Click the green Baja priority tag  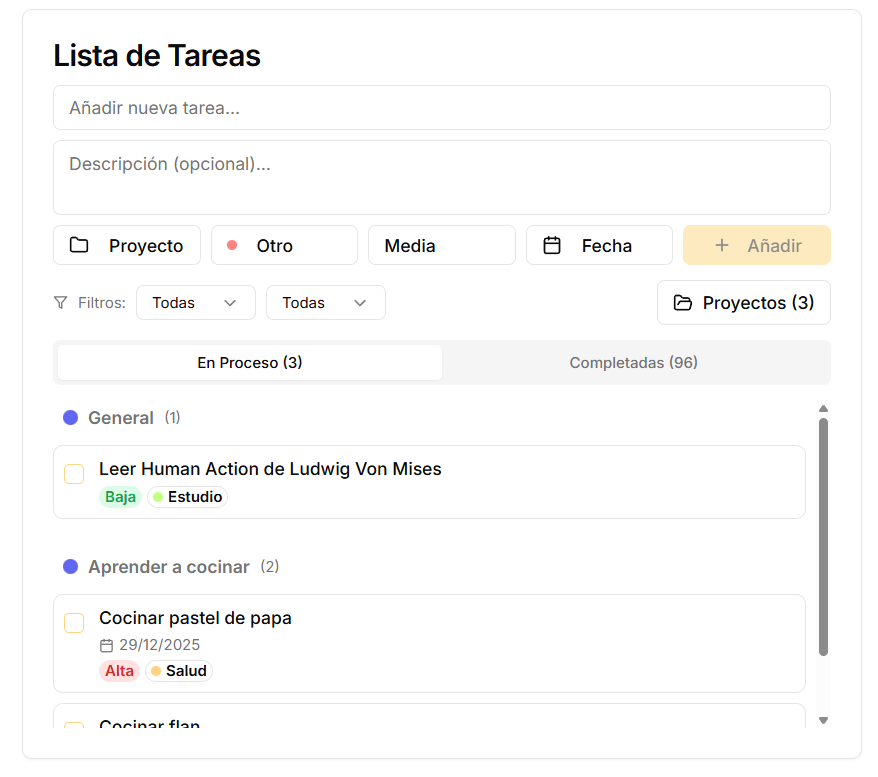tap(120, 496)
